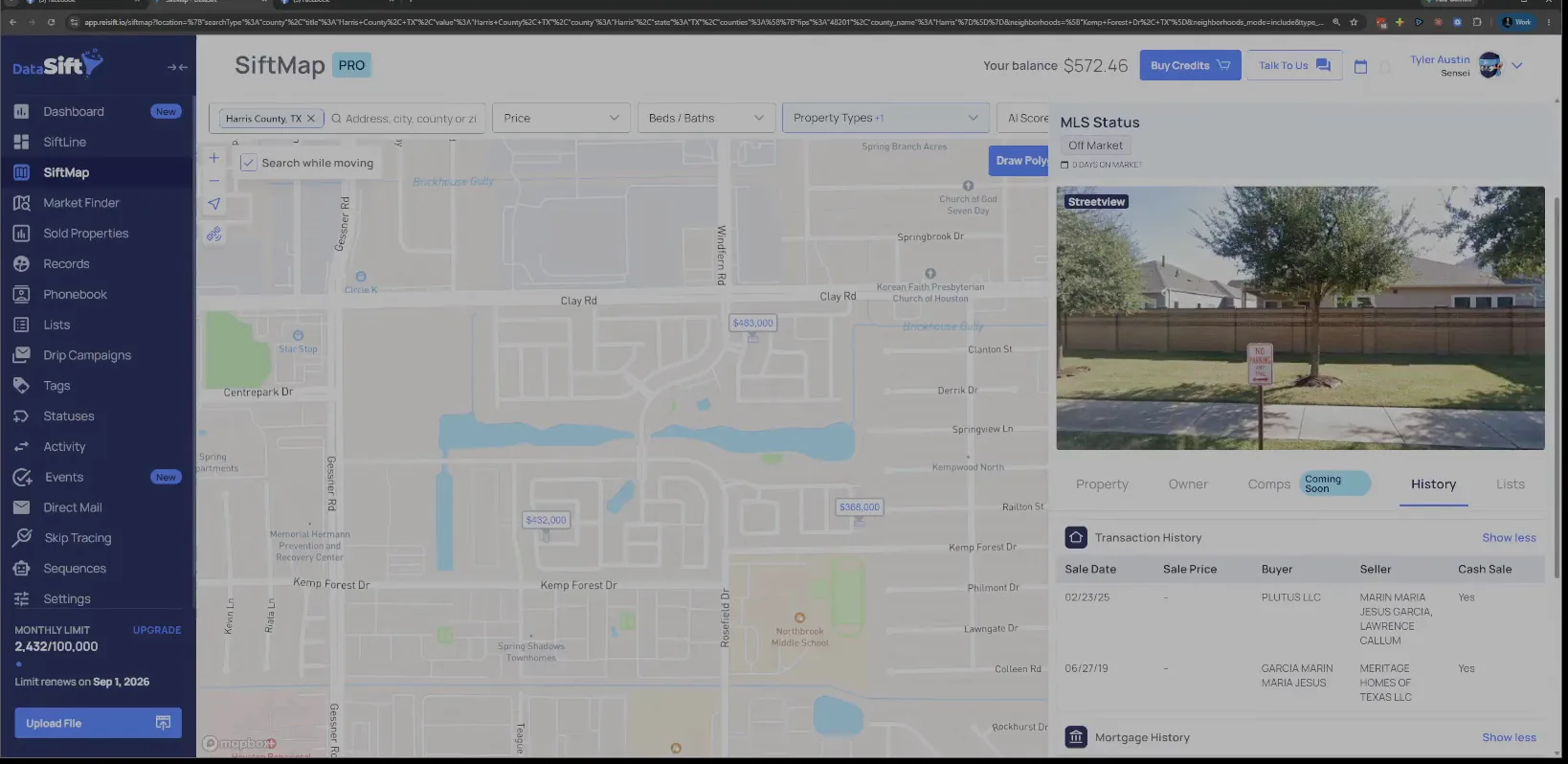The image size is (1568, 764).
Task: Open the calendar icon in header
Action: [1360, 66]
